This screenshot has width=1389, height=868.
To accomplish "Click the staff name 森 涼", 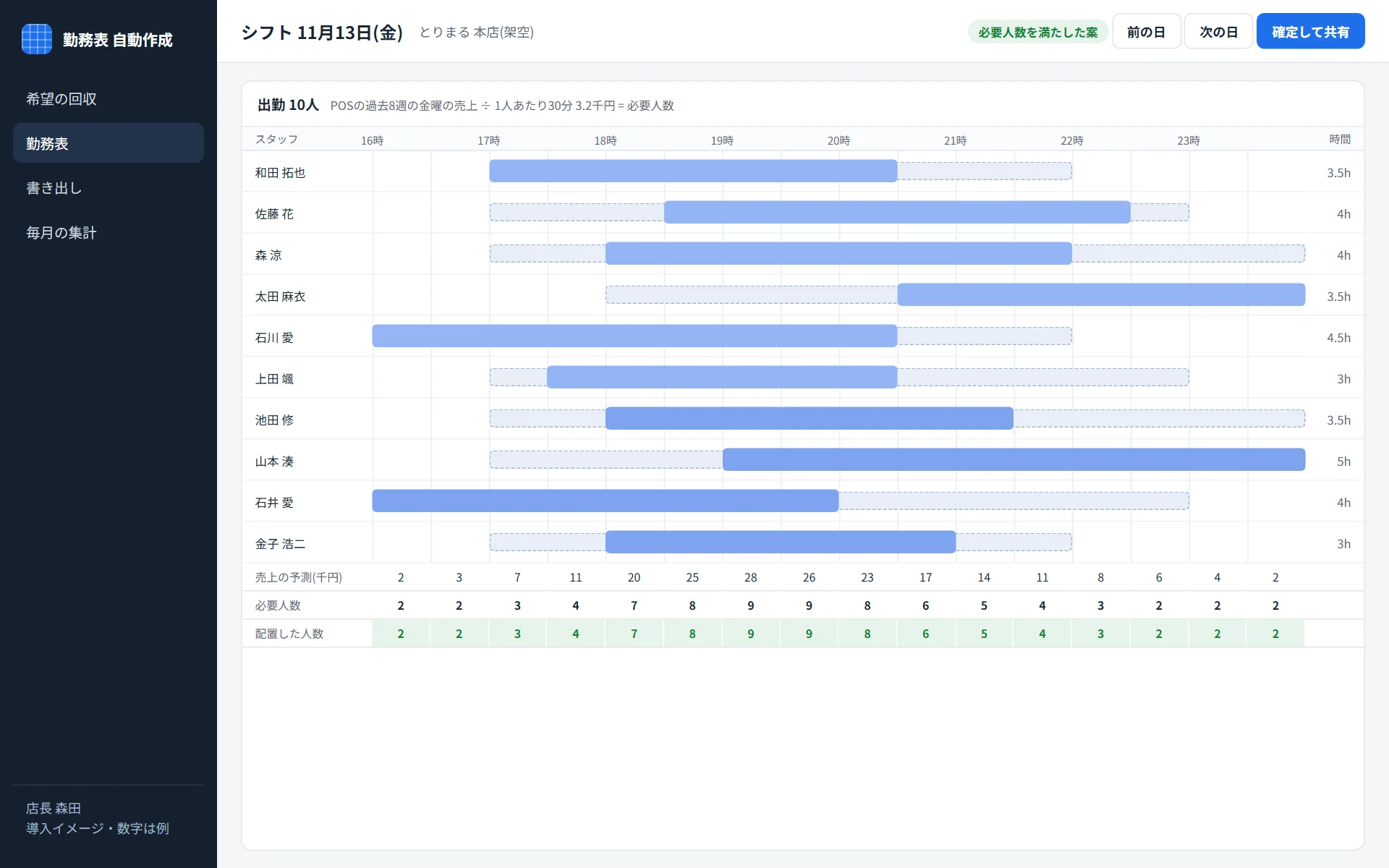I will 268,255.
